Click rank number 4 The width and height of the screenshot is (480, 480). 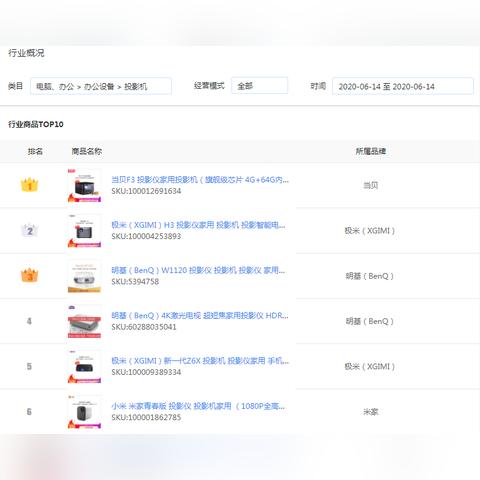coord(29,321)
